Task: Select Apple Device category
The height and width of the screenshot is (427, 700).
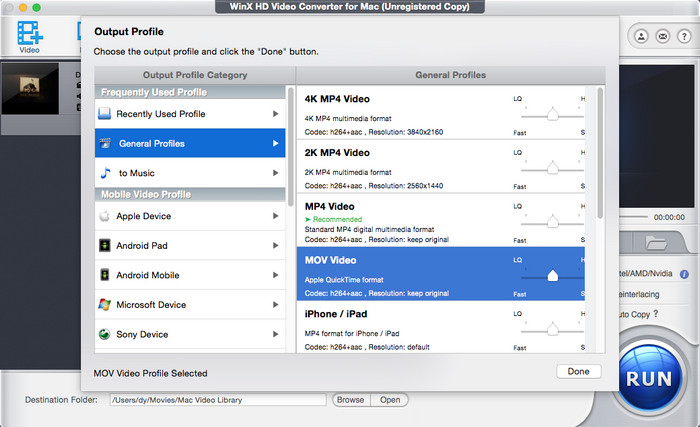Action: pyautogui.click(x=190, y=216)
